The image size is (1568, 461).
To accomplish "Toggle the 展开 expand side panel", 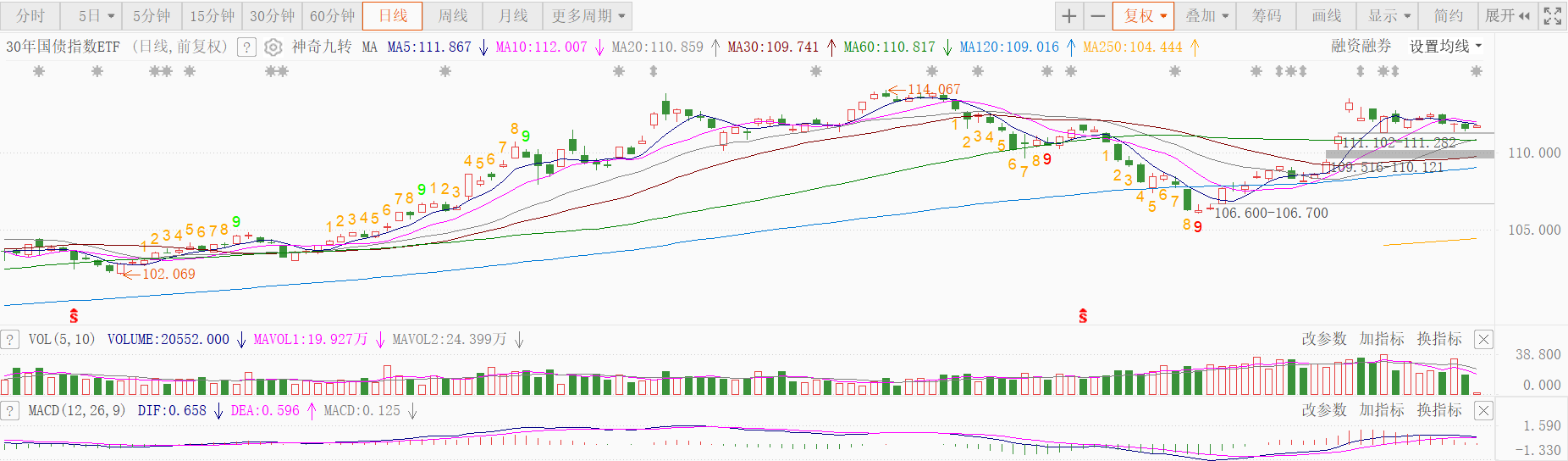I will click(x=1507, y=16).
